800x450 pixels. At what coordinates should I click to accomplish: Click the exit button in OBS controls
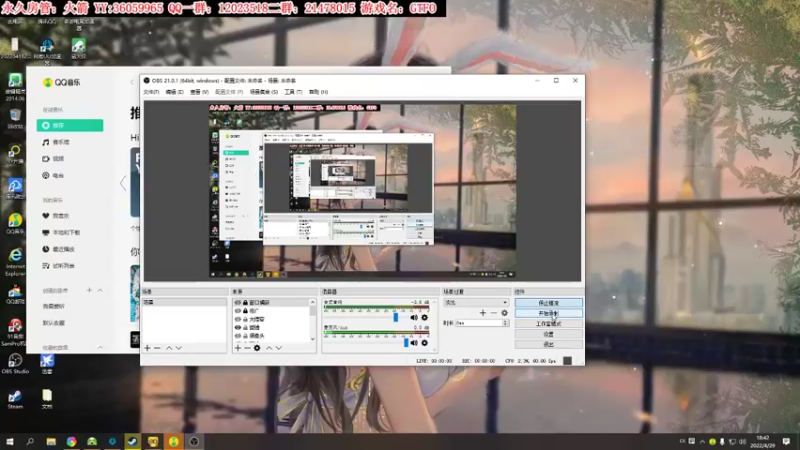click(x=548, y=344)
